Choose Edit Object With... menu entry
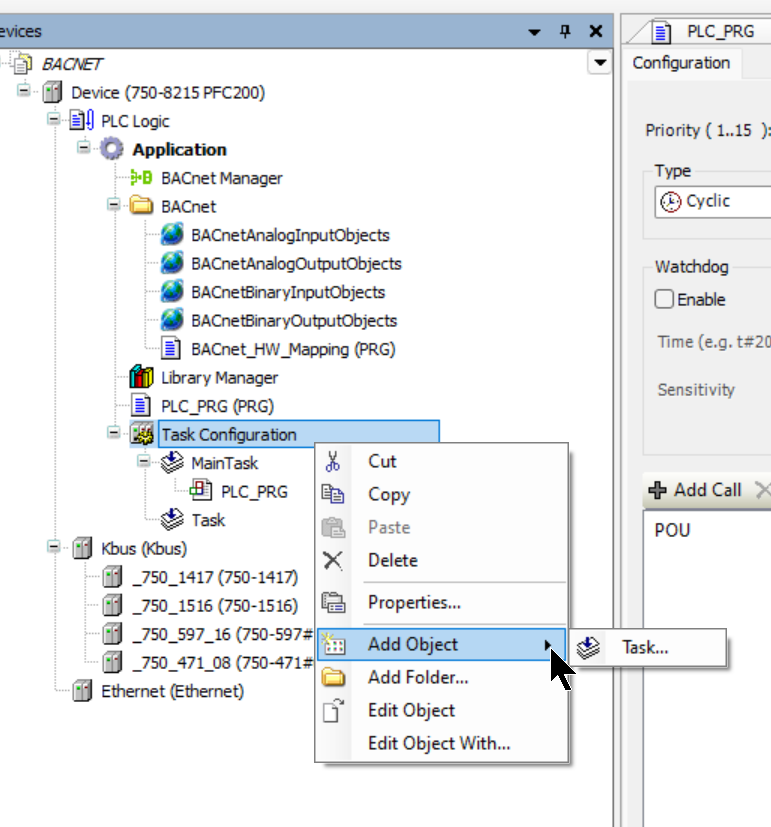 click(x=442, y=743)
